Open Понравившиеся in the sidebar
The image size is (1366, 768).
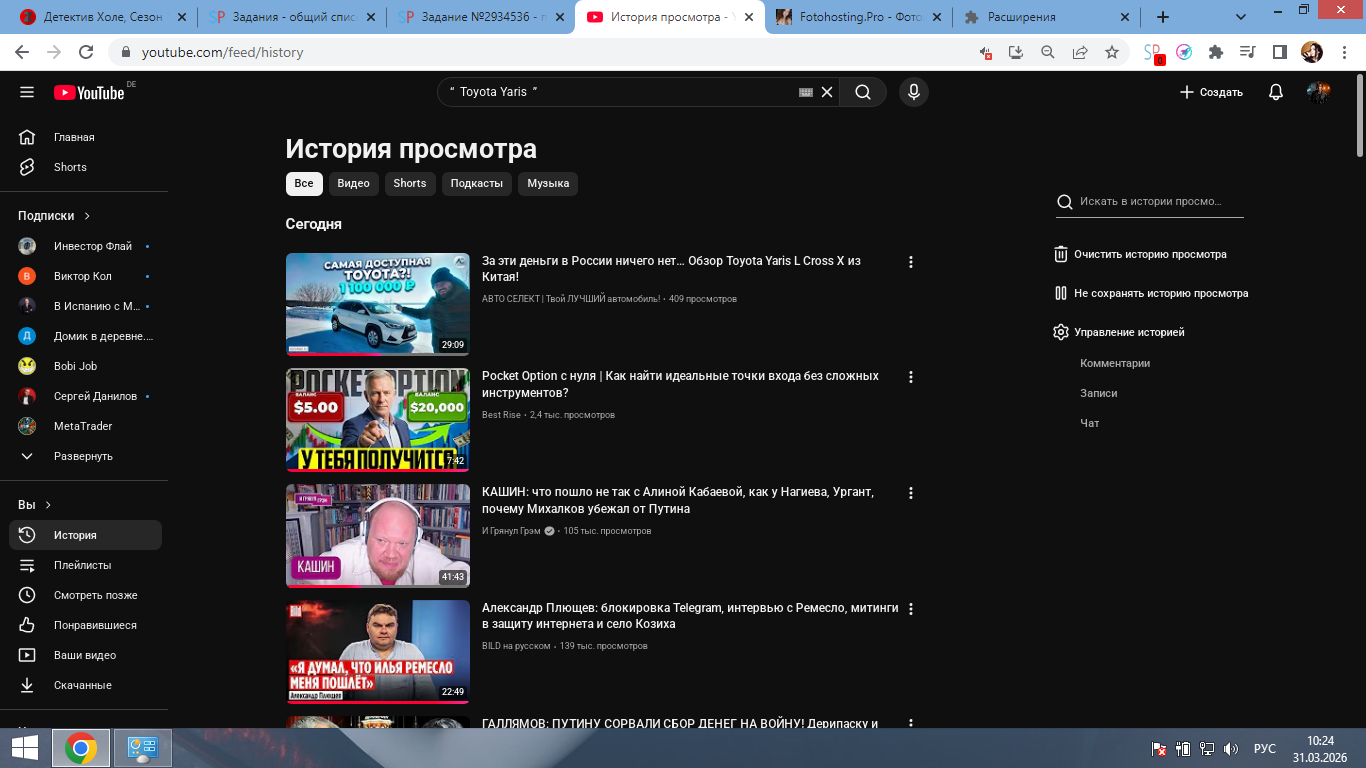pos(85,625)
